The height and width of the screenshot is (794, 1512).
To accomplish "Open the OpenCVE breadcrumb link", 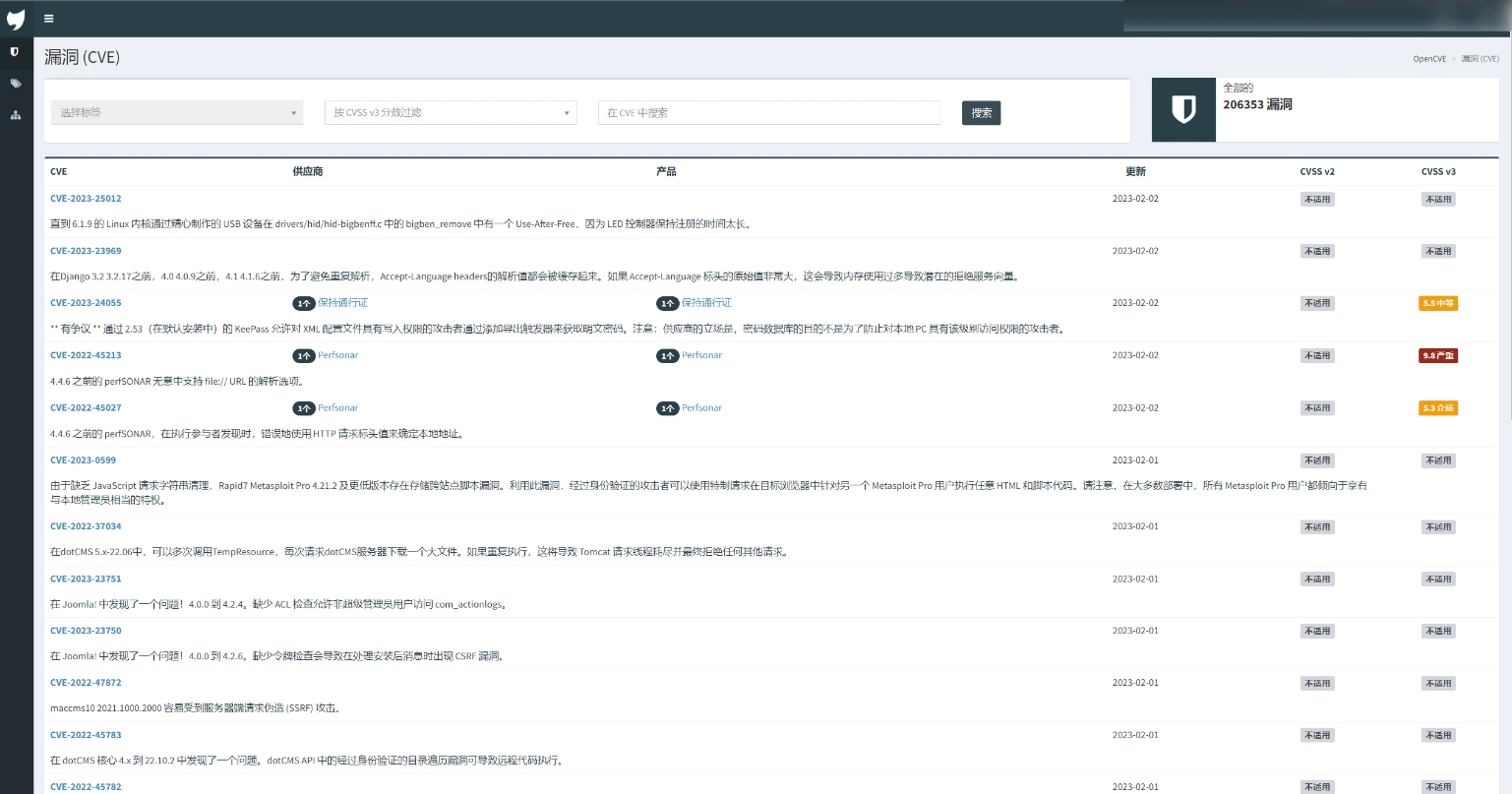I will (x=1429, y=59).
